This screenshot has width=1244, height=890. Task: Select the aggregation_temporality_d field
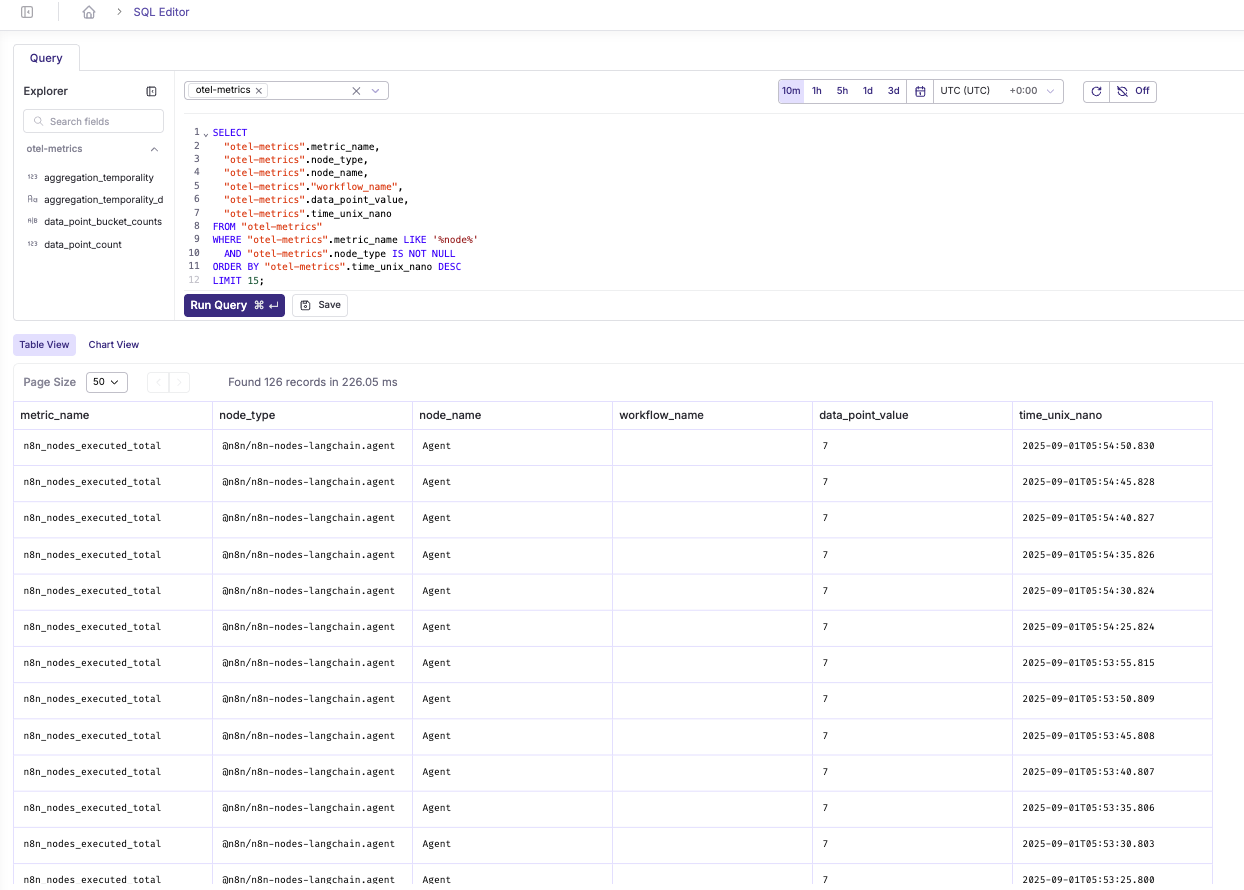pos(103,200)
